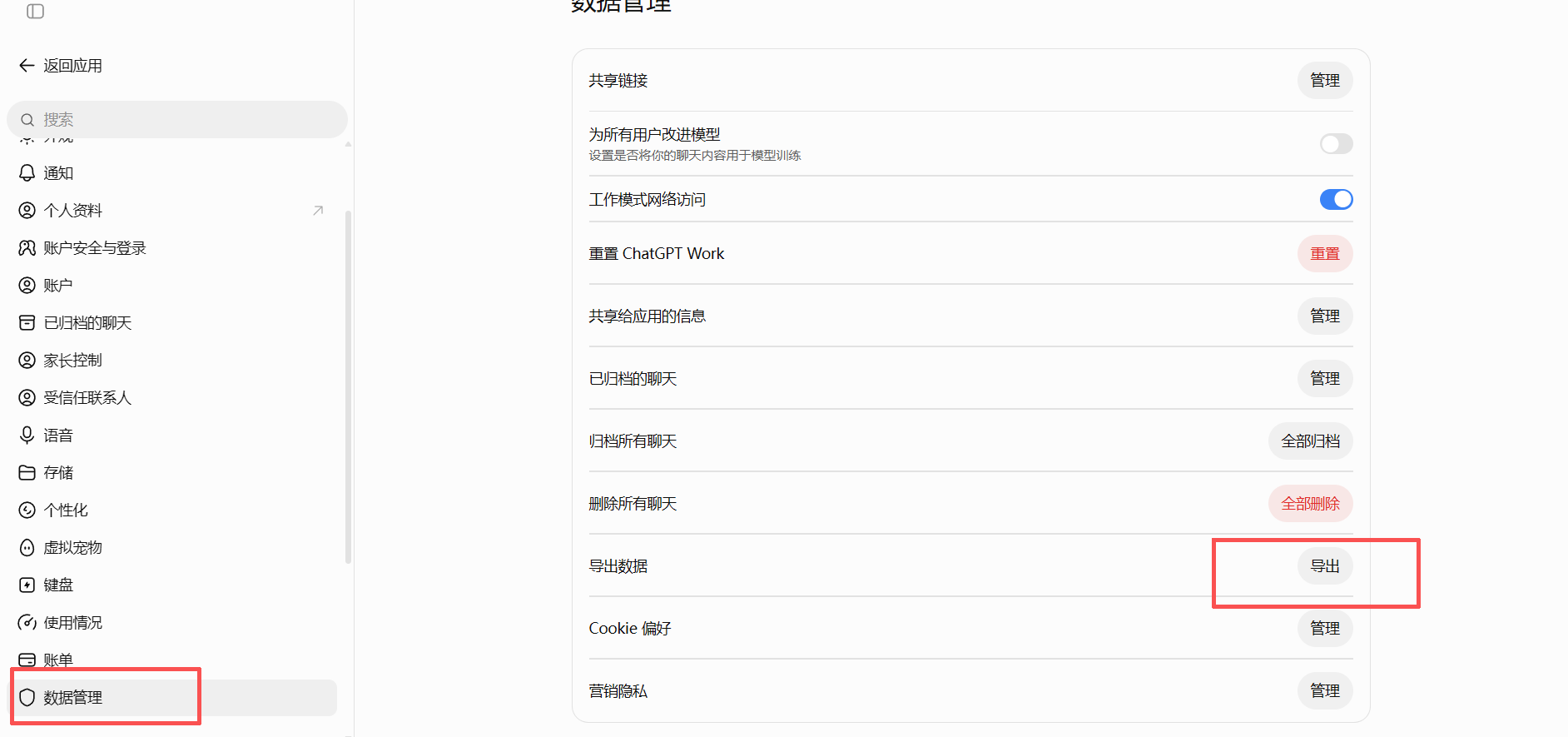Click 管理 button for 营销隐私
The height and width of the screenshot is (737, 1568).
click(1325, 691)
